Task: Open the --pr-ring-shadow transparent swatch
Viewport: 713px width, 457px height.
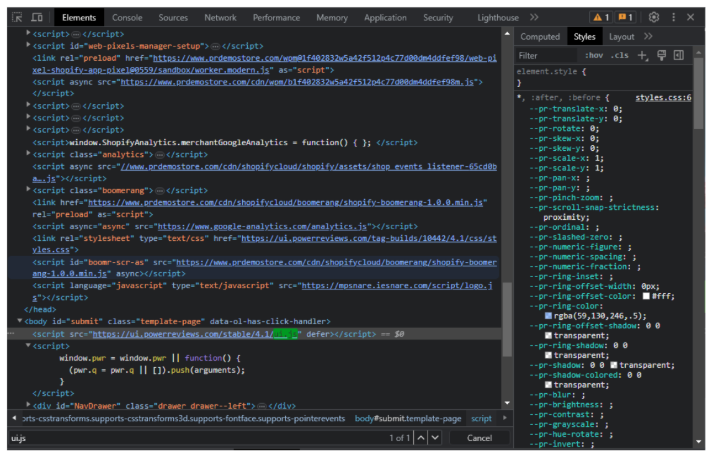Action: (548, 355)
